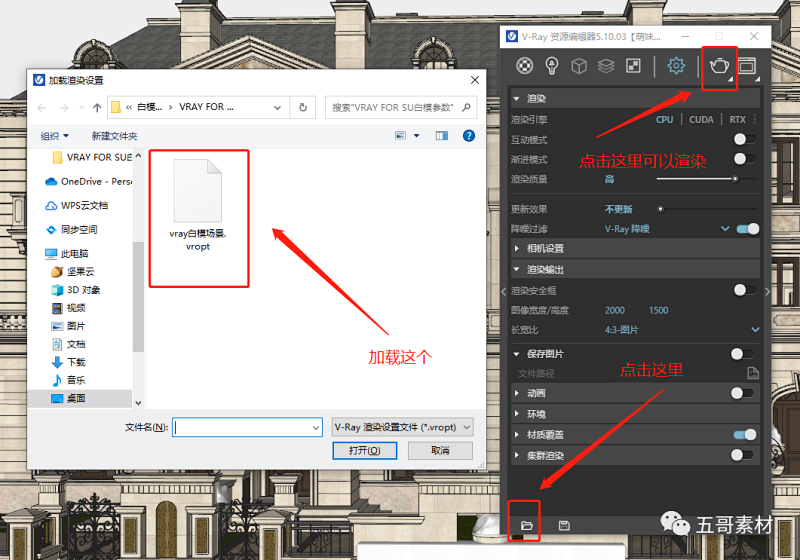
Task: Toggle 保存图片 switch
Action: (742, 354)
